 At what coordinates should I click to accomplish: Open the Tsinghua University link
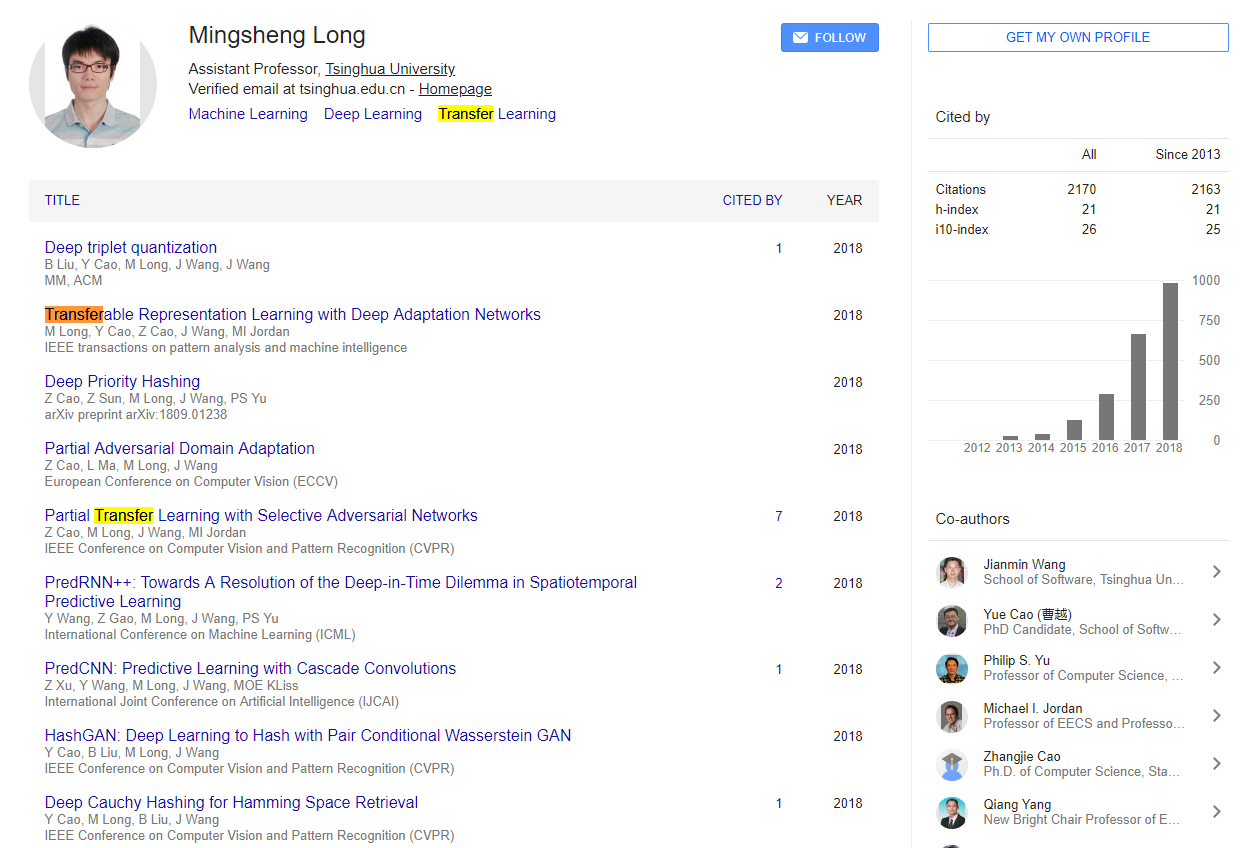[390, 69]
